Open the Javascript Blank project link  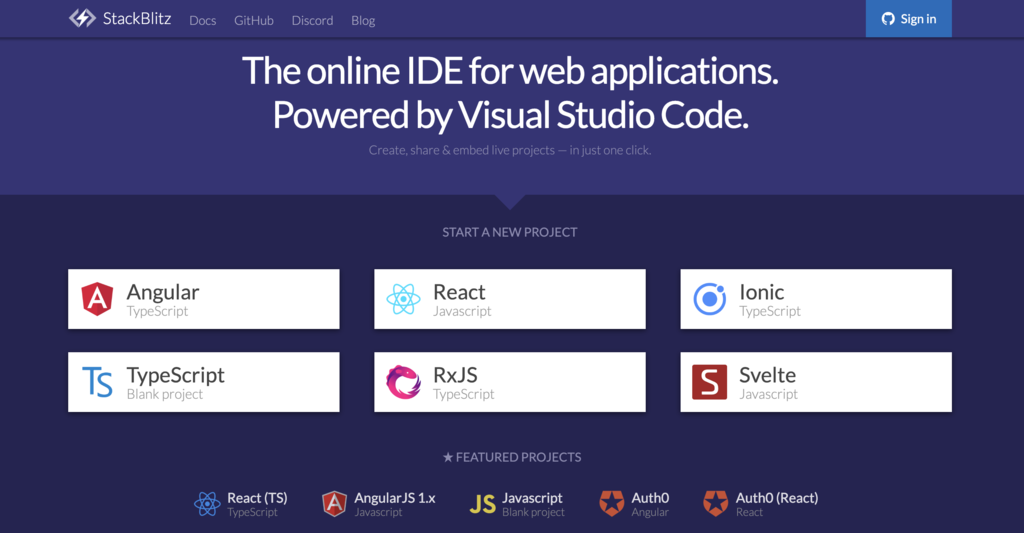[517, 504]
